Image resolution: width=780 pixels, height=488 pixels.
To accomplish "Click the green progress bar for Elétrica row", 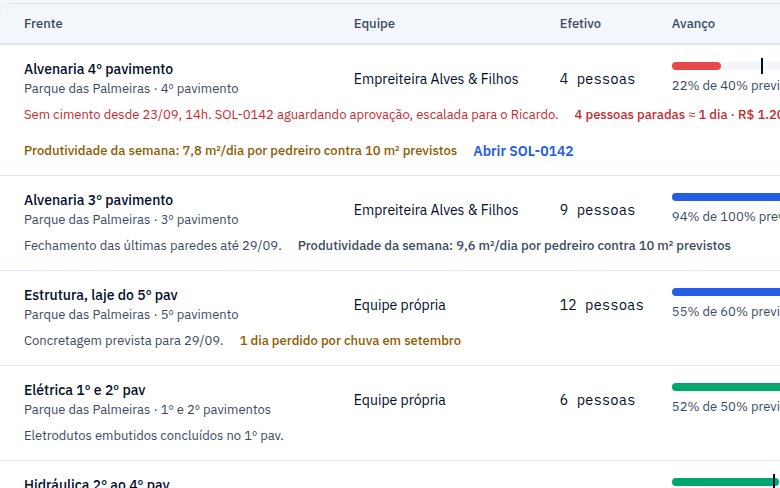I will click(726, 387).
